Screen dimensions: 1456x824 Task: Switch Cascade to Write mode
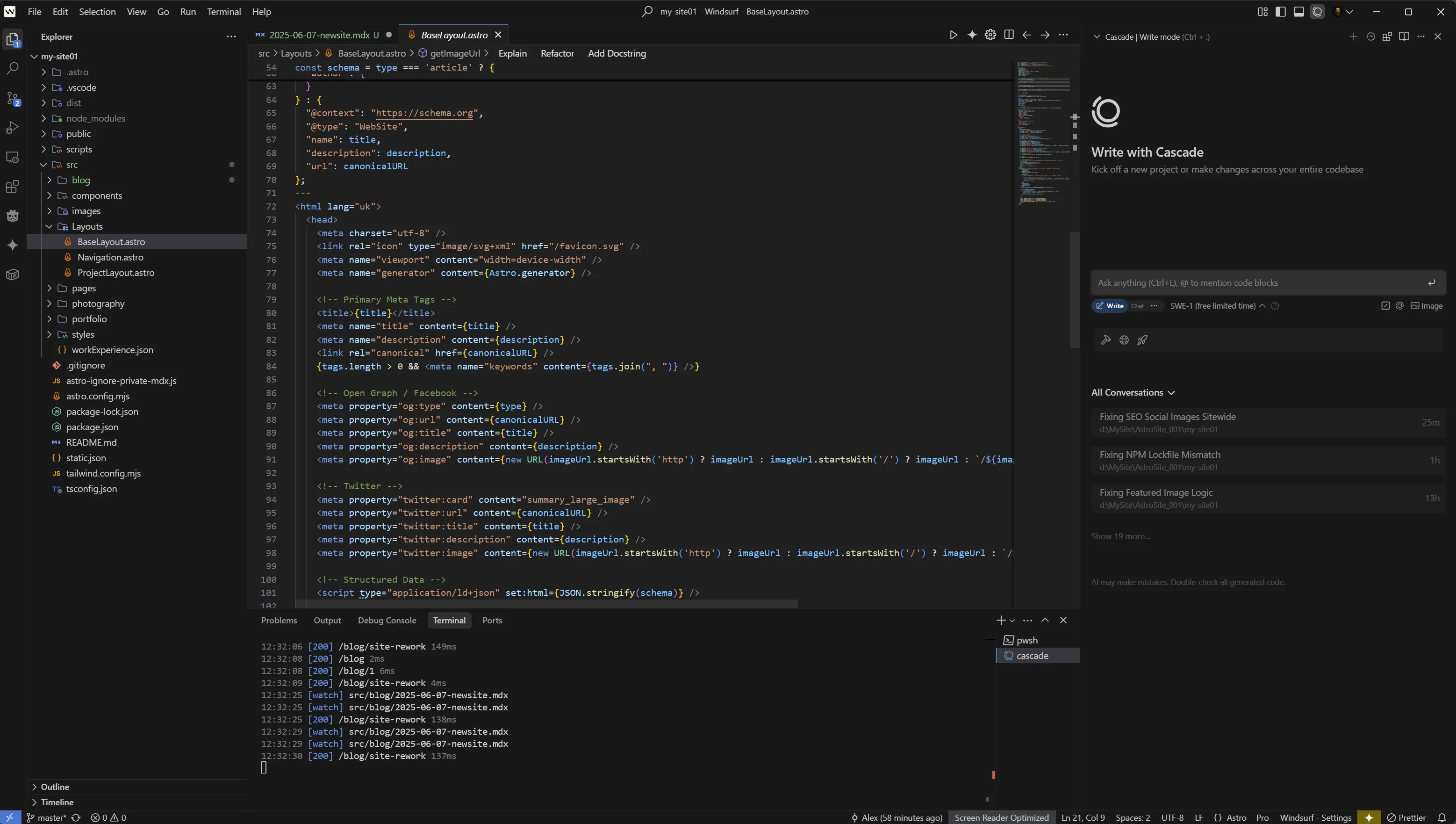point(1110,305)
